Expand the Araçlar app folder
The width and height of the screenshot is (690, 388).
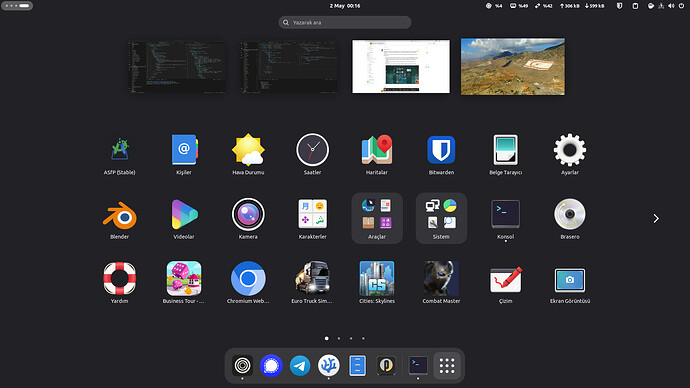click(377, 218)
